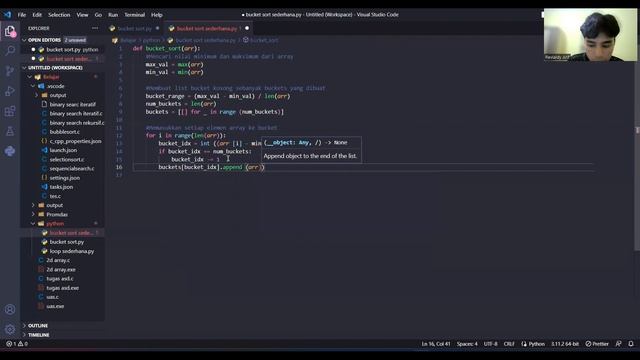
Task: Open the Go menu
Action: 98,15
